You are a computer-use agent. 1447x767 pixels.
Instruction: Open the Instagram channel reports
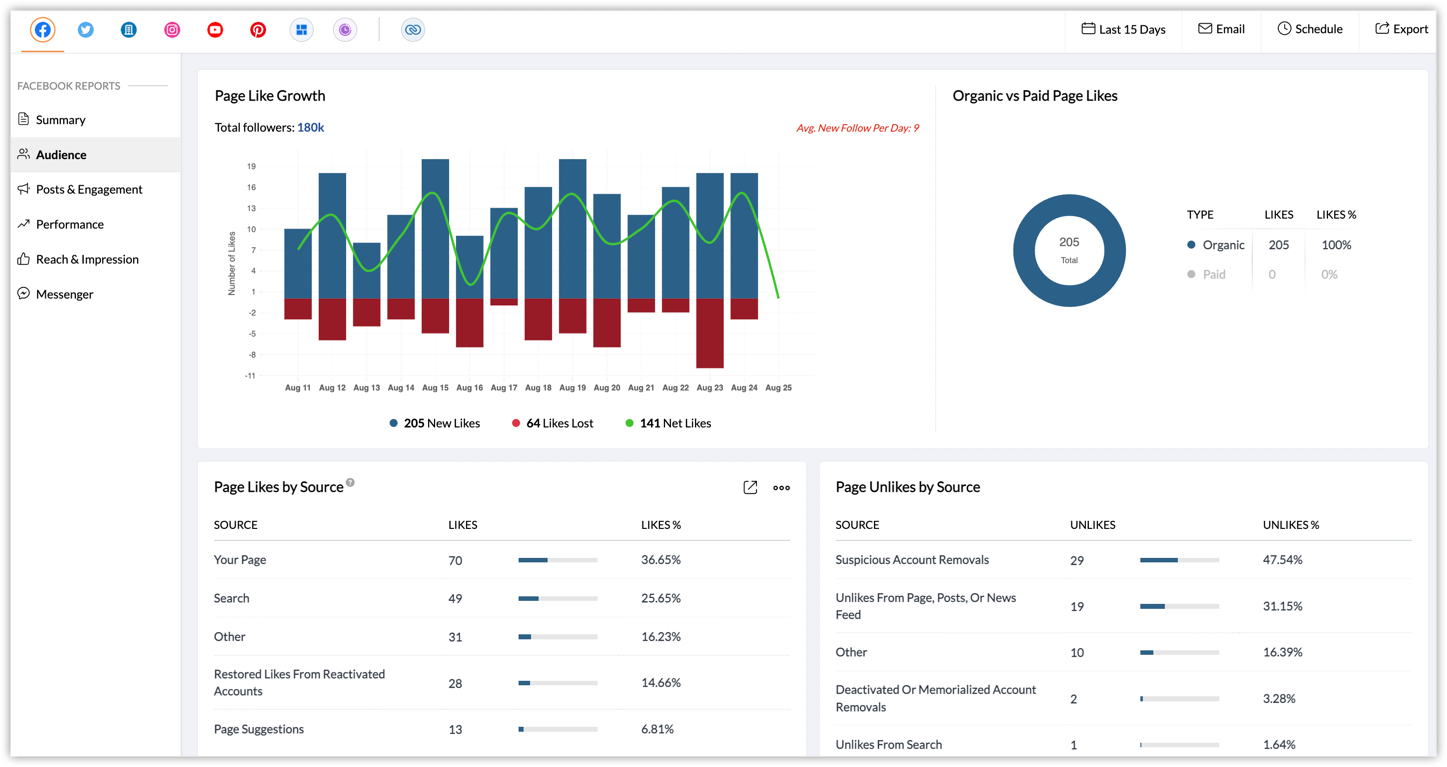coord(172,30)
